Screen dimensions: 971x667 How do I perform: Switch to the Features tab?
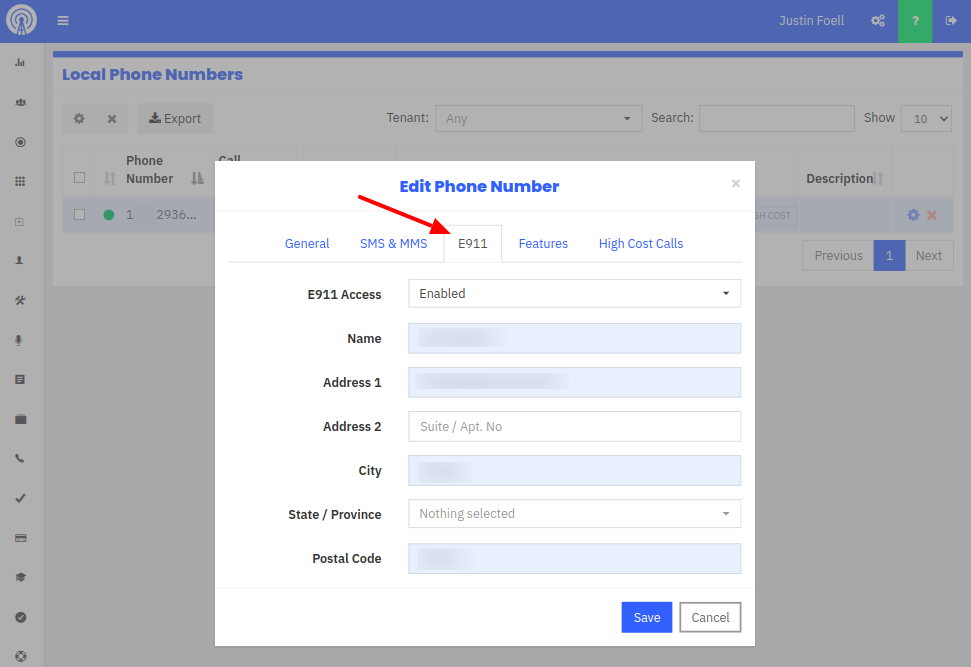[x=543, y=243]
